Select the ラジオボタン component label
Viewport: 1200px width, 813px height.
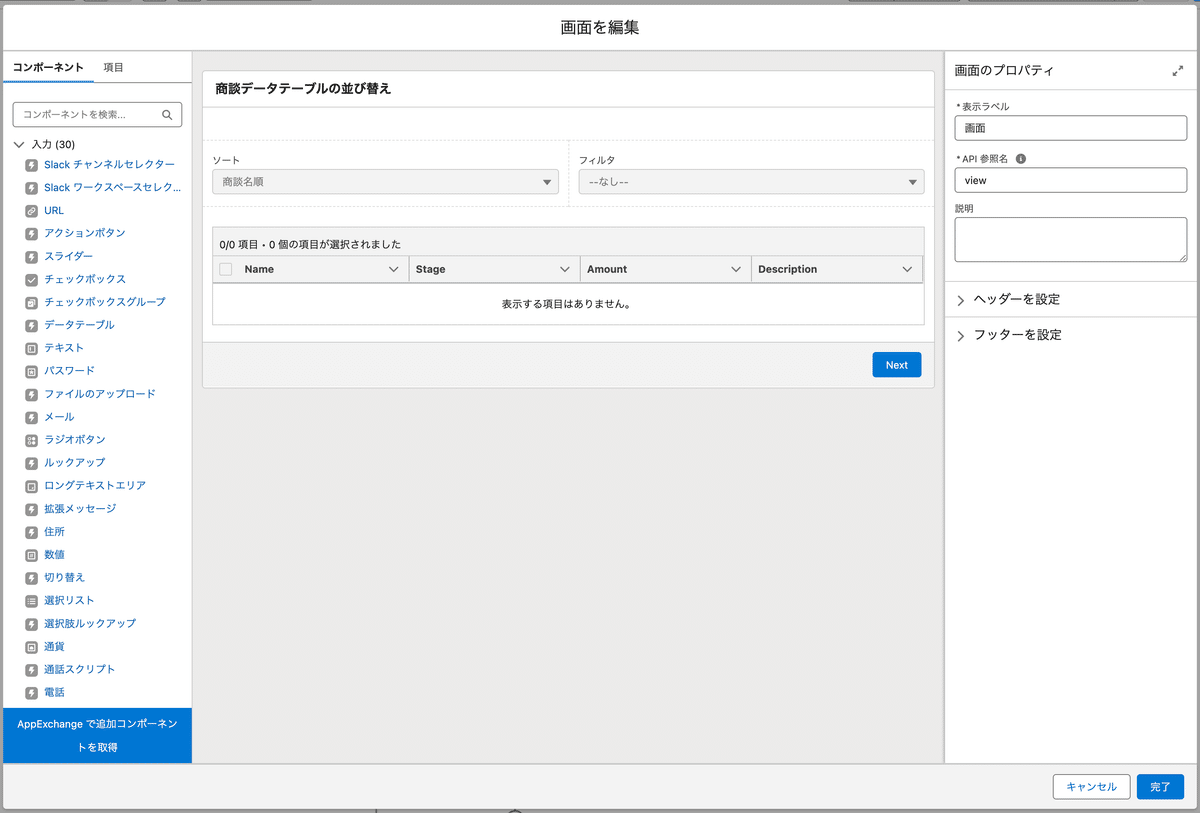74,440
